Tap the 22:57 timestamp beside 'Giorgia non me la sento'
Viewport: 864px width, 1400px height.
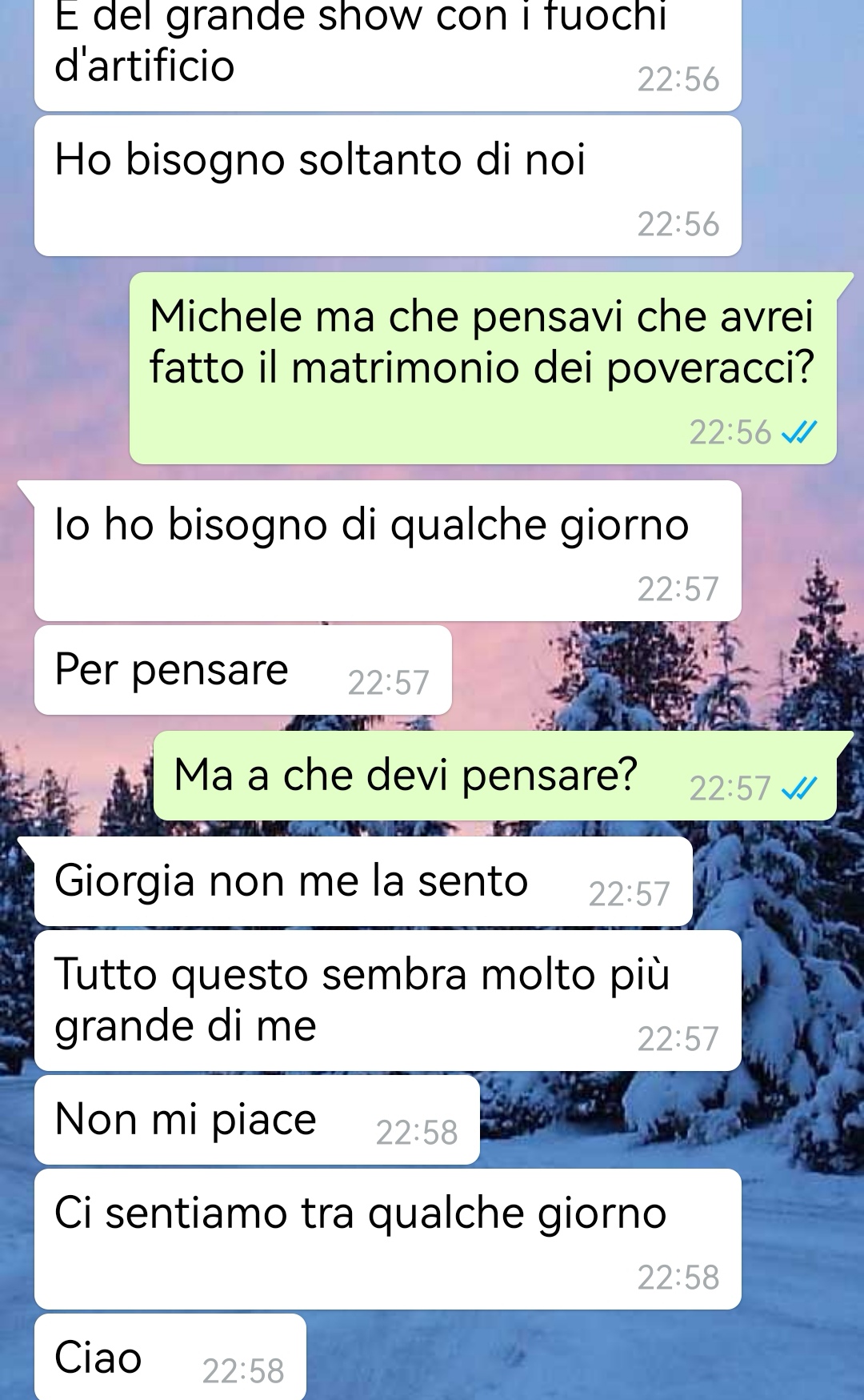[630, 894]
